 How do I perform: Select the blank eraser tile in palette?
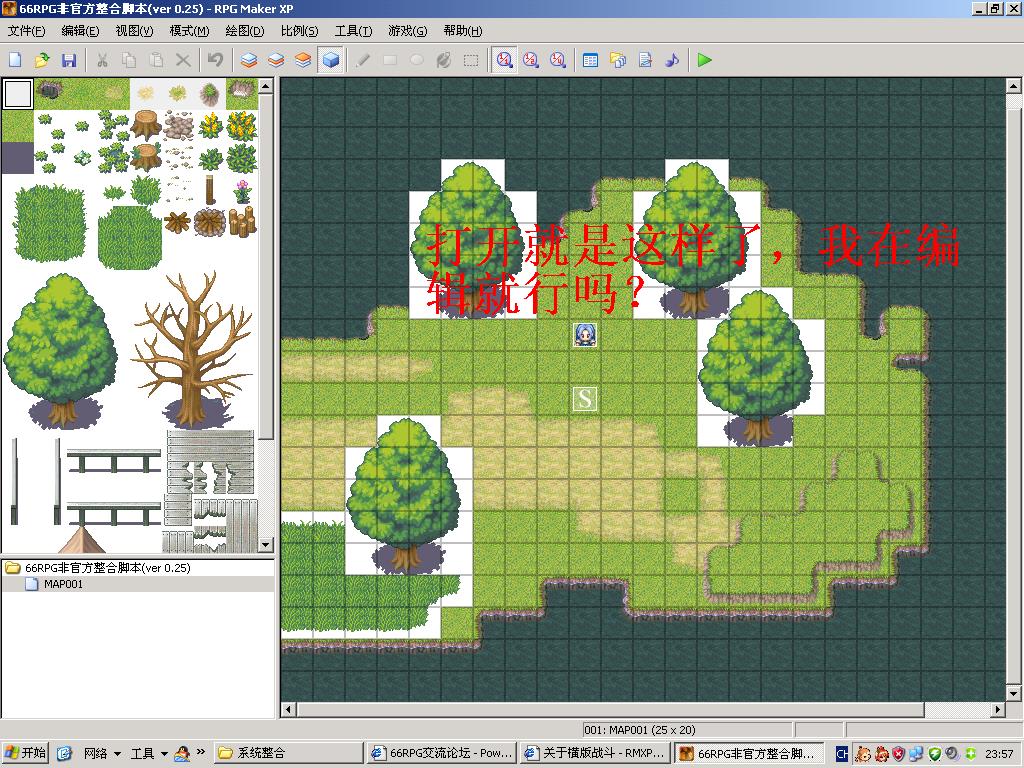pyautogui.click(x=18, y=94)
